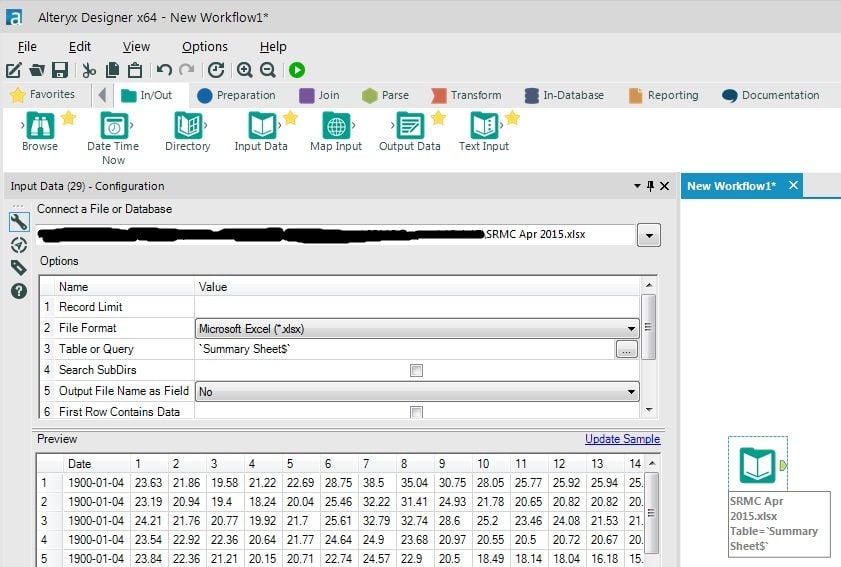The width and height of the screenshot is (841, 567).
Task: Switch to the In-Database tool category
Action: (x=564, y=95)
